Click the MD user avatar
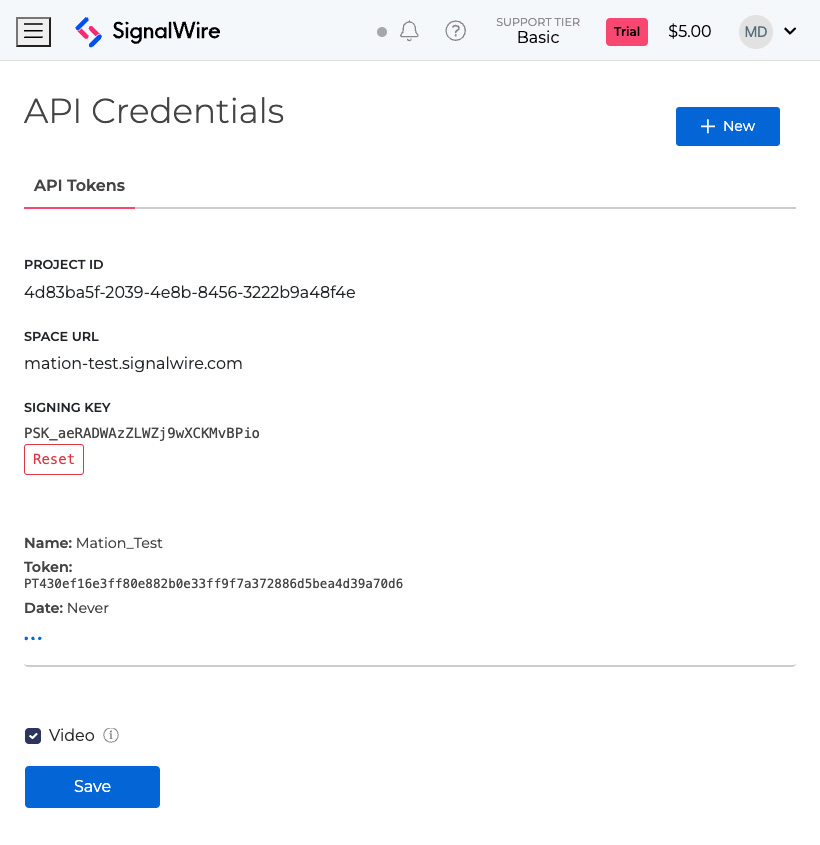Image resolution: width=820 pixels, height=845 pixels. coord(755,32)
